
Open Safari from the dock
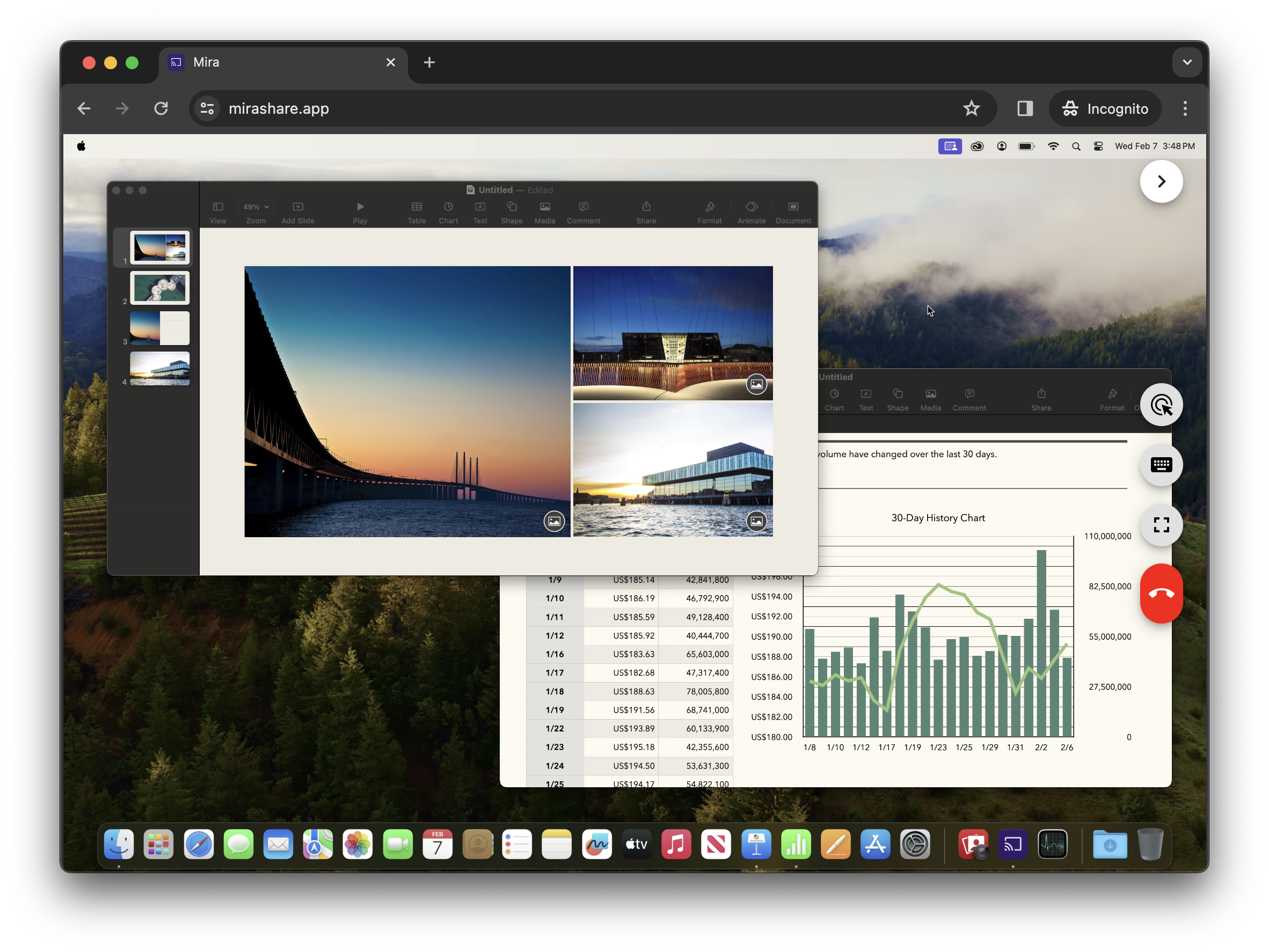coord(199,844)
